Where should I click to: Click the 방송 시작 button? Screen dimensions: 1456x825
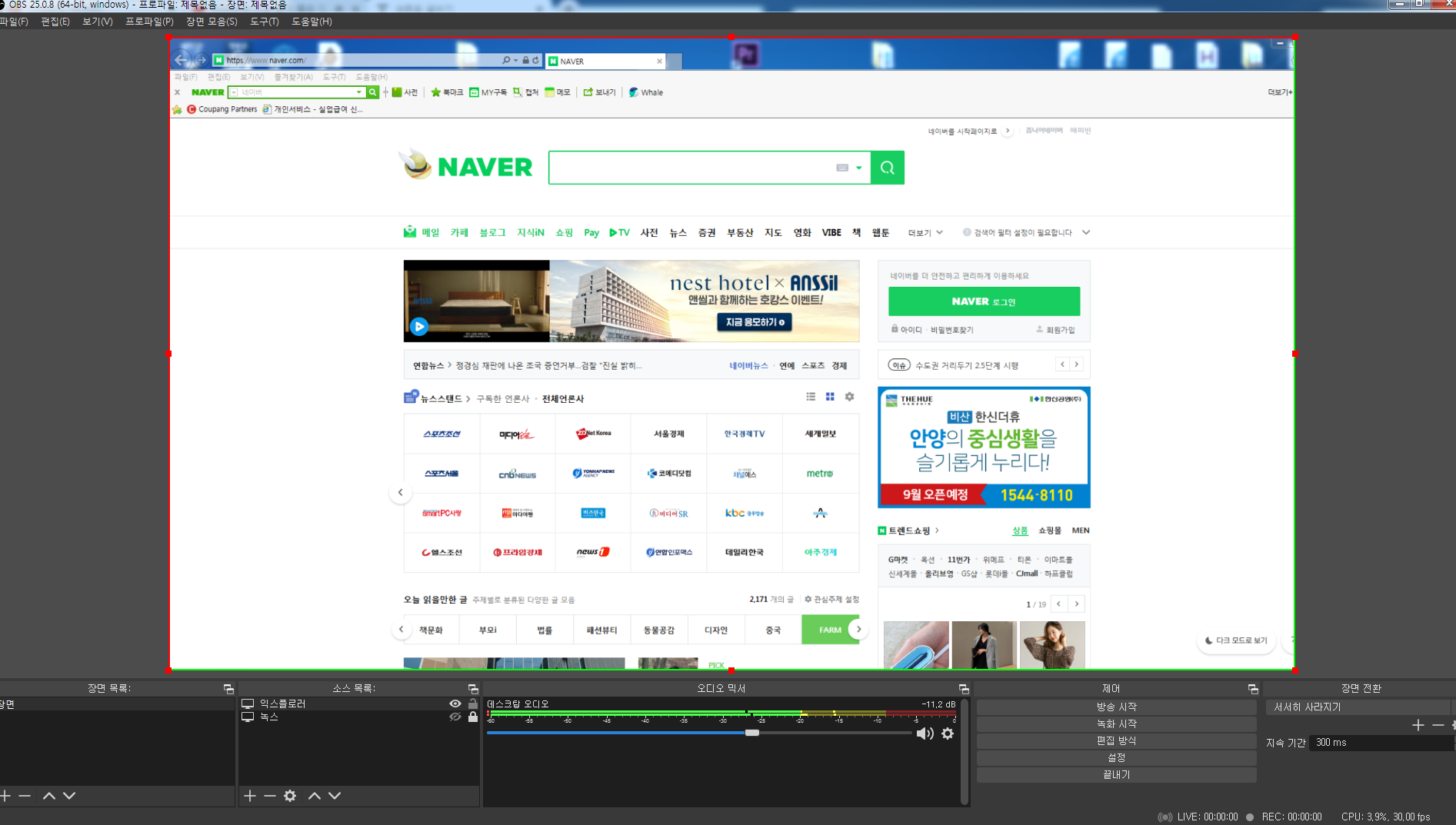click(1116, 707)
